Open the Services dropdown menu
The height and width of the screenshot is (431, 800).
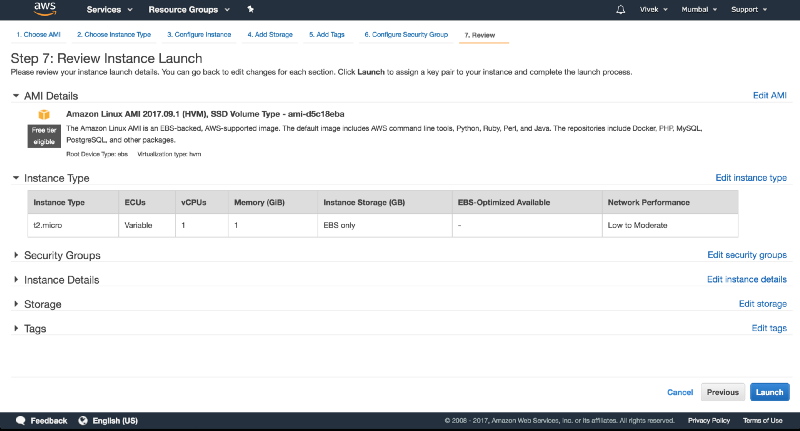(x=109, y=10)
